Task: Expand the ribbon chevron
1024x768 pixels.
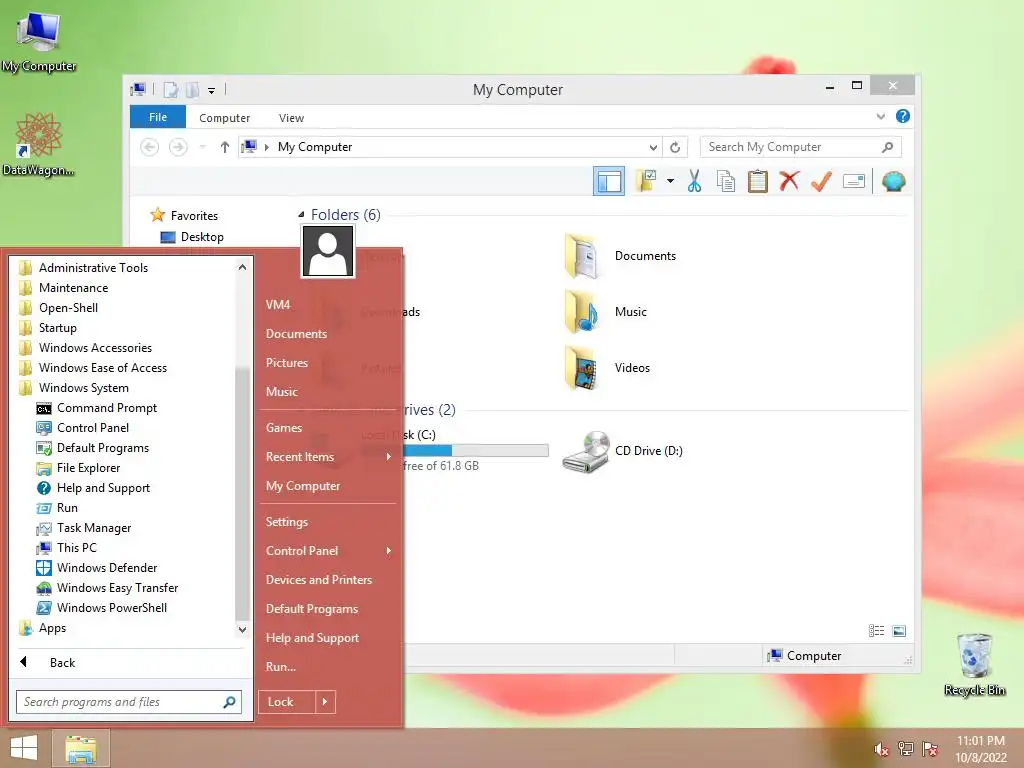Action: [x=880, y=116]
